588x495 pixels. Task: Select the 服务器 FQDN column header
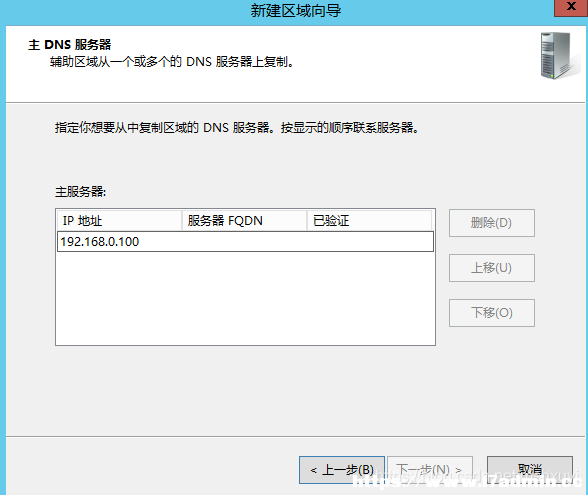244,220
